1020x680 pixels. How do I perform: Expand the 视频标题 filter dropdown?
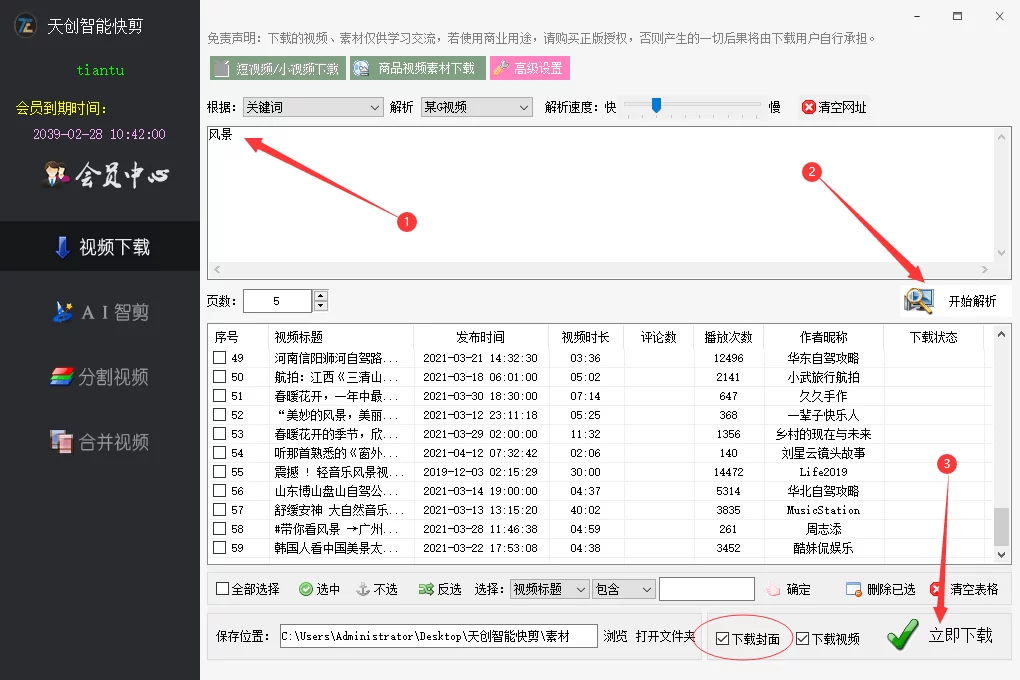(580, 589)
